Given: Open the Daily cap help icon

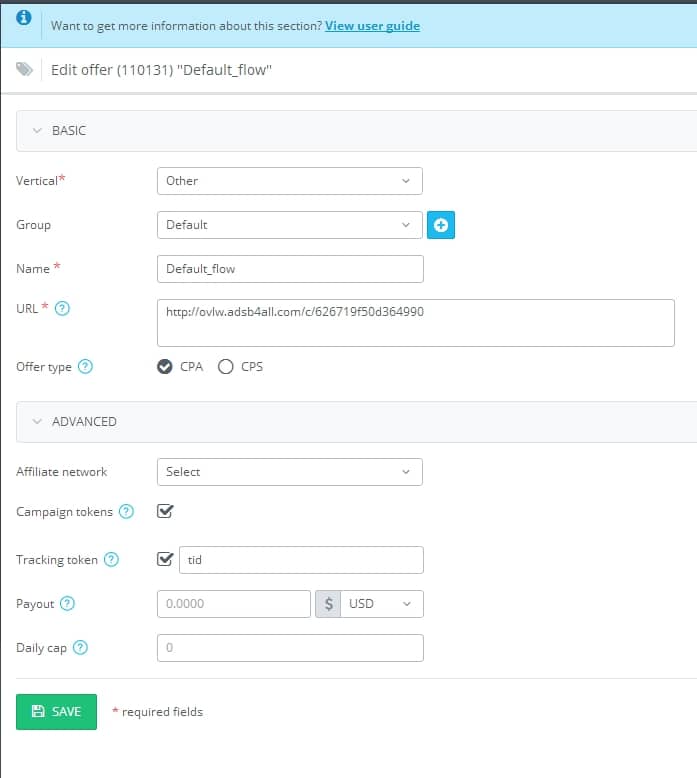Looking at the screenshot, I should [80, 648].
